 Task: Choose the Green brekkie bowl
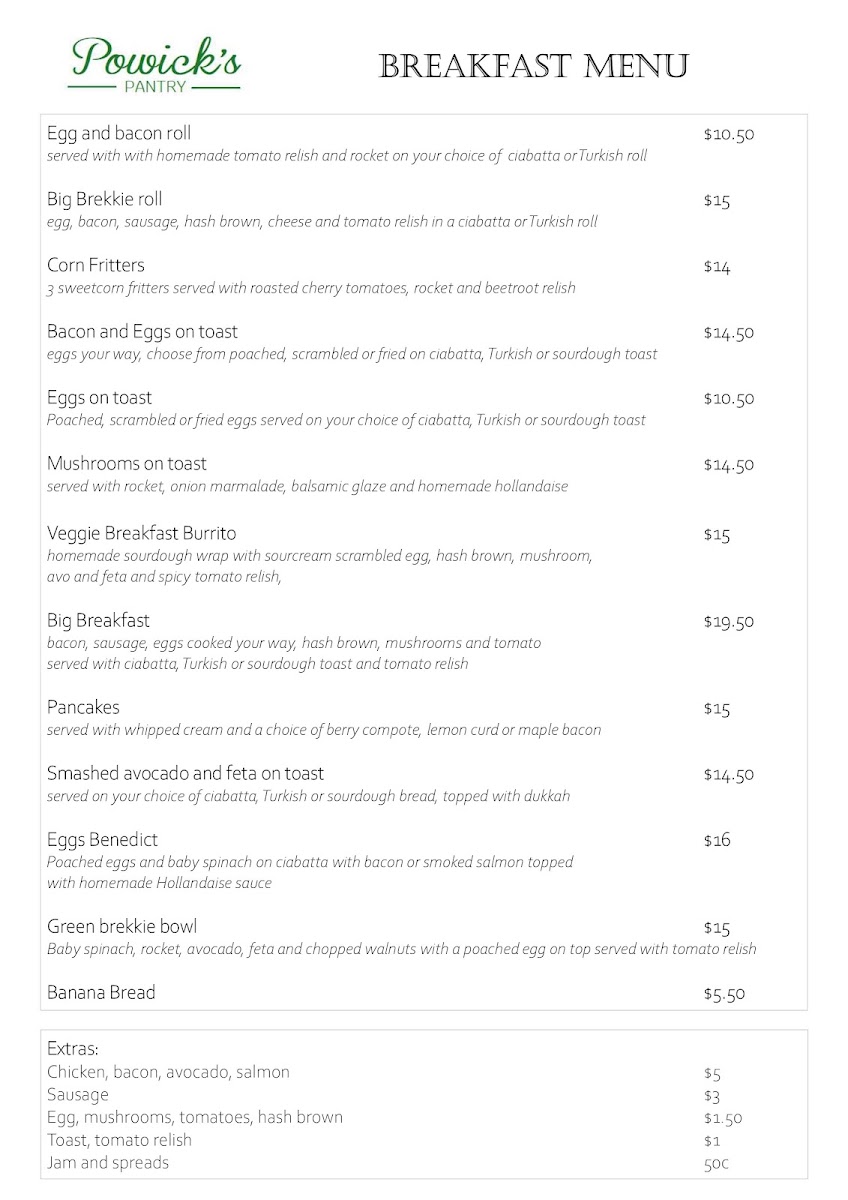[122, 926]
